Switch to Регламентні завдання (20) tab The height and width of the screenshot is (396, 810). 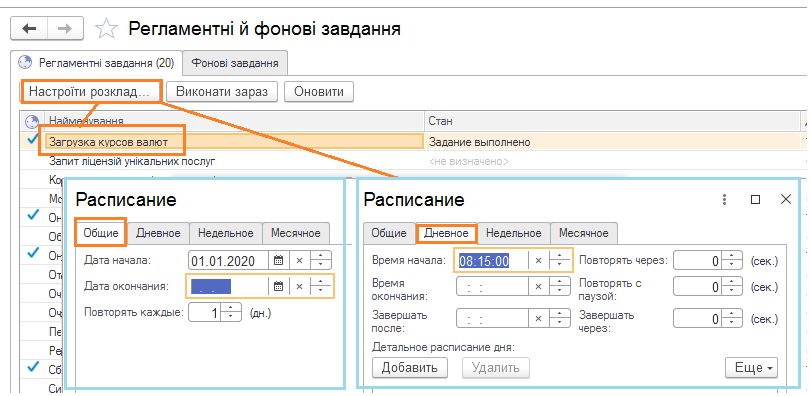97,63
